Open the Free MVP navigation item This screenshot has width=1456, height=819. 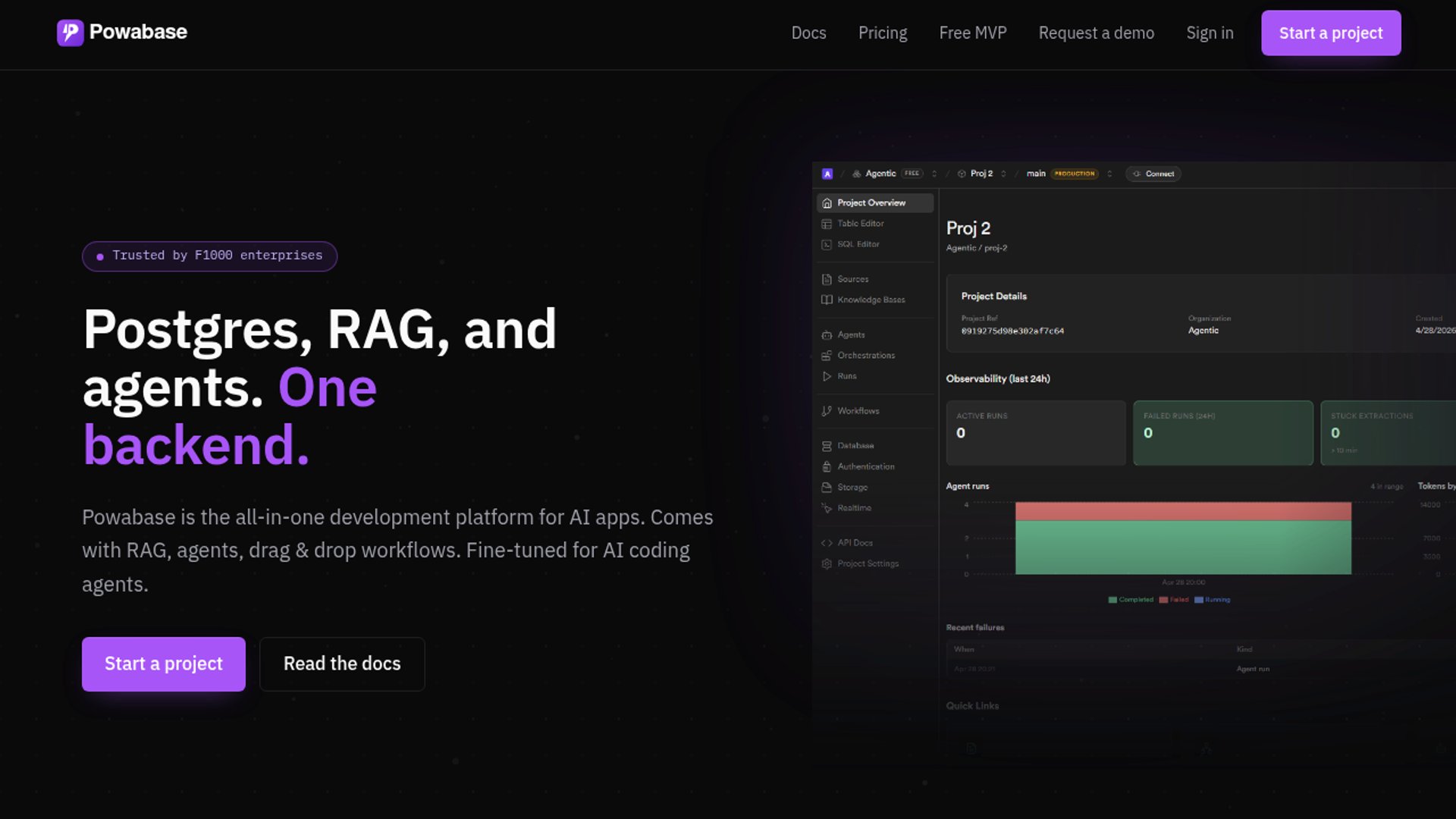pyautogui.click(x=973, y=33)
